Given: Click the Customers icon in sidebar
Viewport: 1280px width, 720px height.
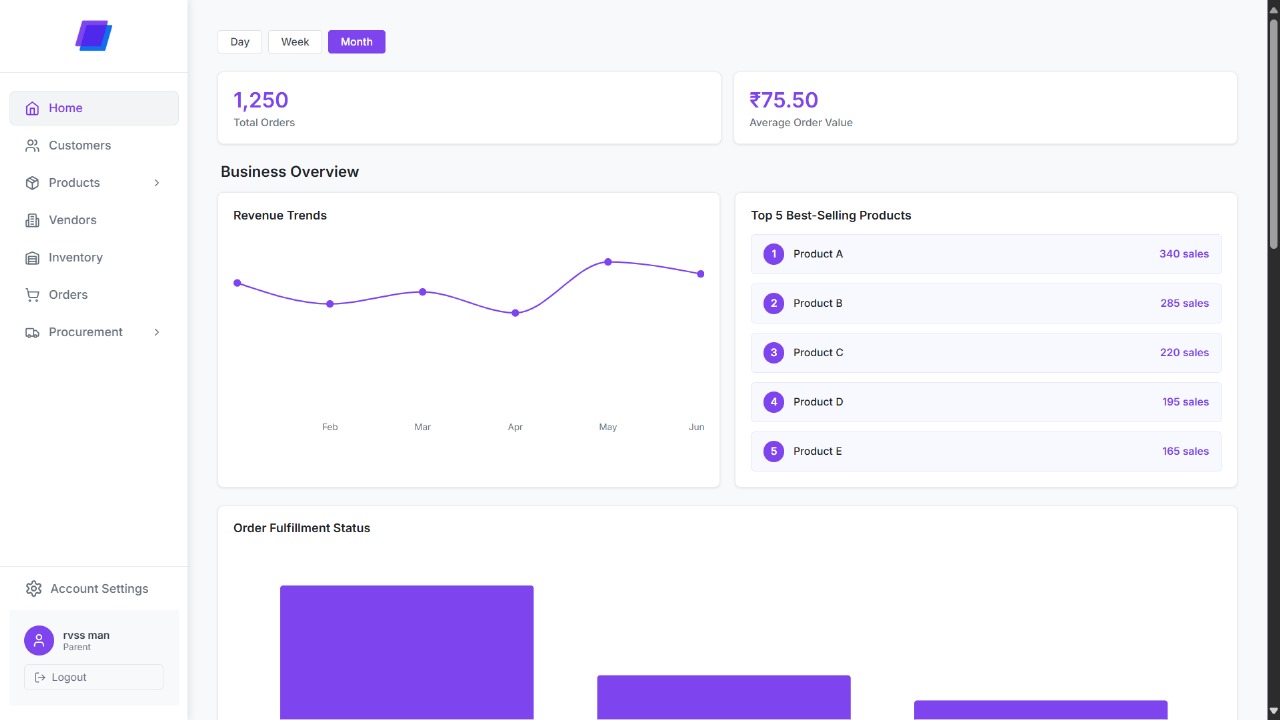Looking at the screenshot, I should pos(32,145).
